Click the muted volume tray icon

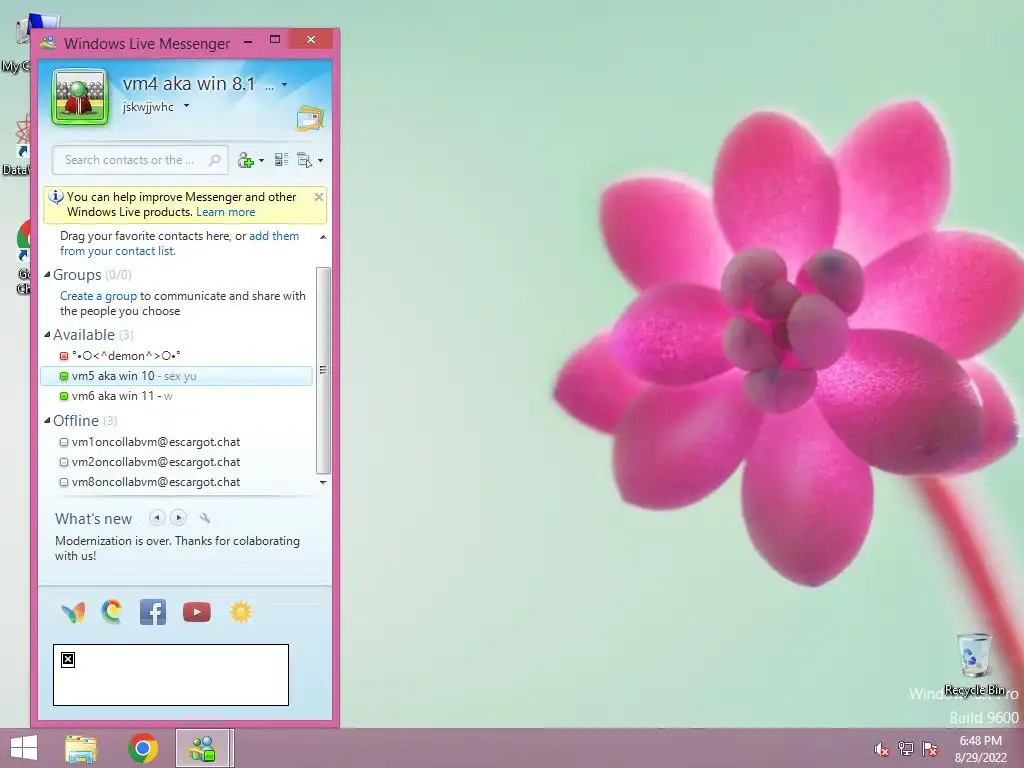881,749
